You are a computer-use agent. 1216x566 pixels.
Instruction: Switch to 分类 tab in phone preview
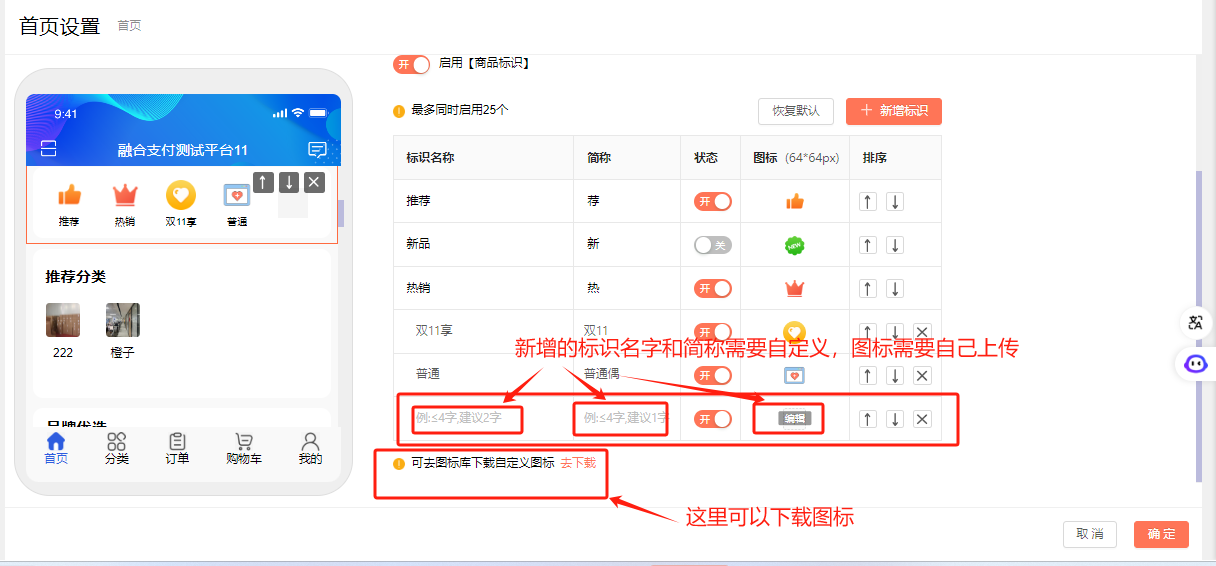[117, 449]
